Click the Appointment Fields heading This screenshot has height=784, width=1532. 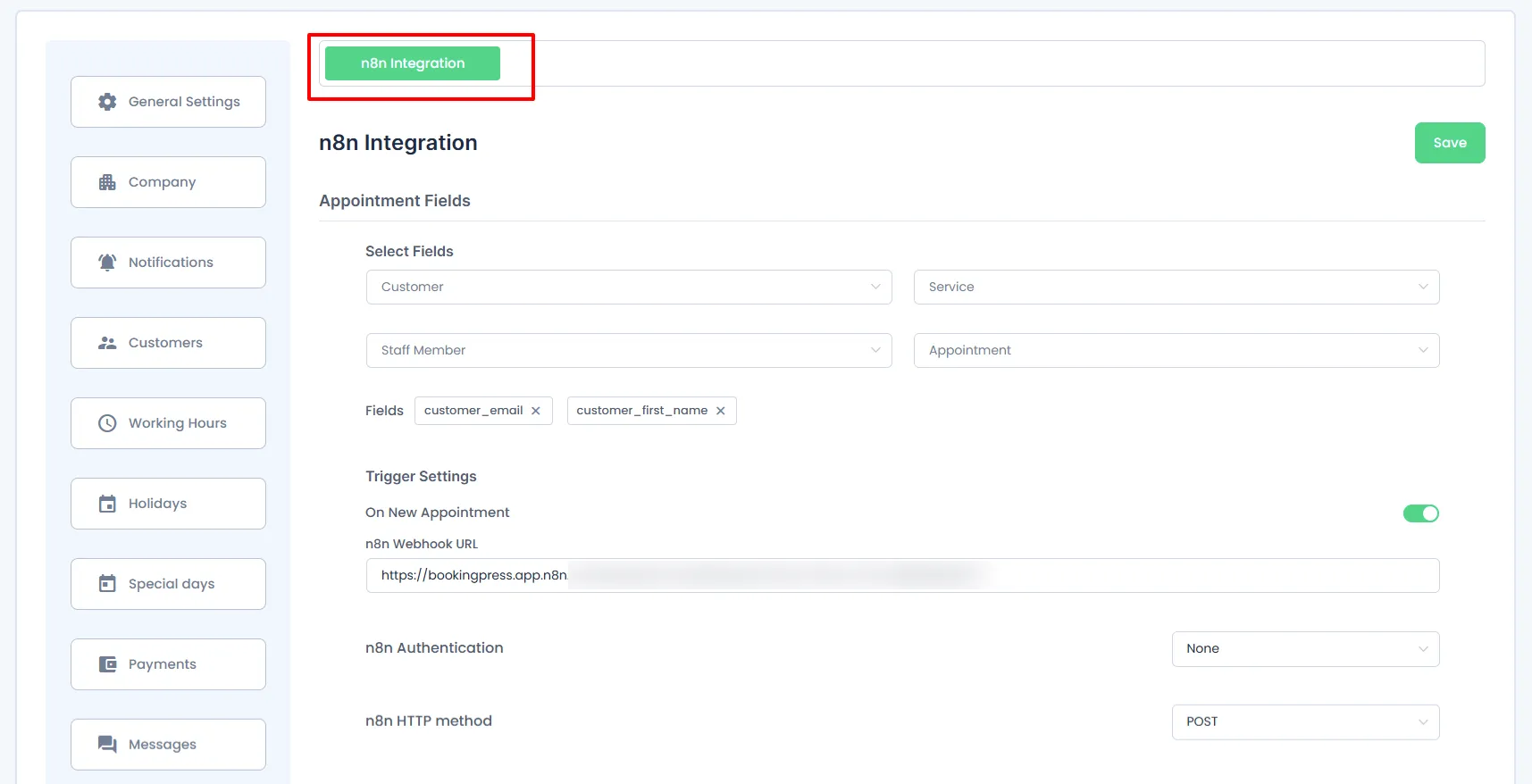[x=395, y=201]
